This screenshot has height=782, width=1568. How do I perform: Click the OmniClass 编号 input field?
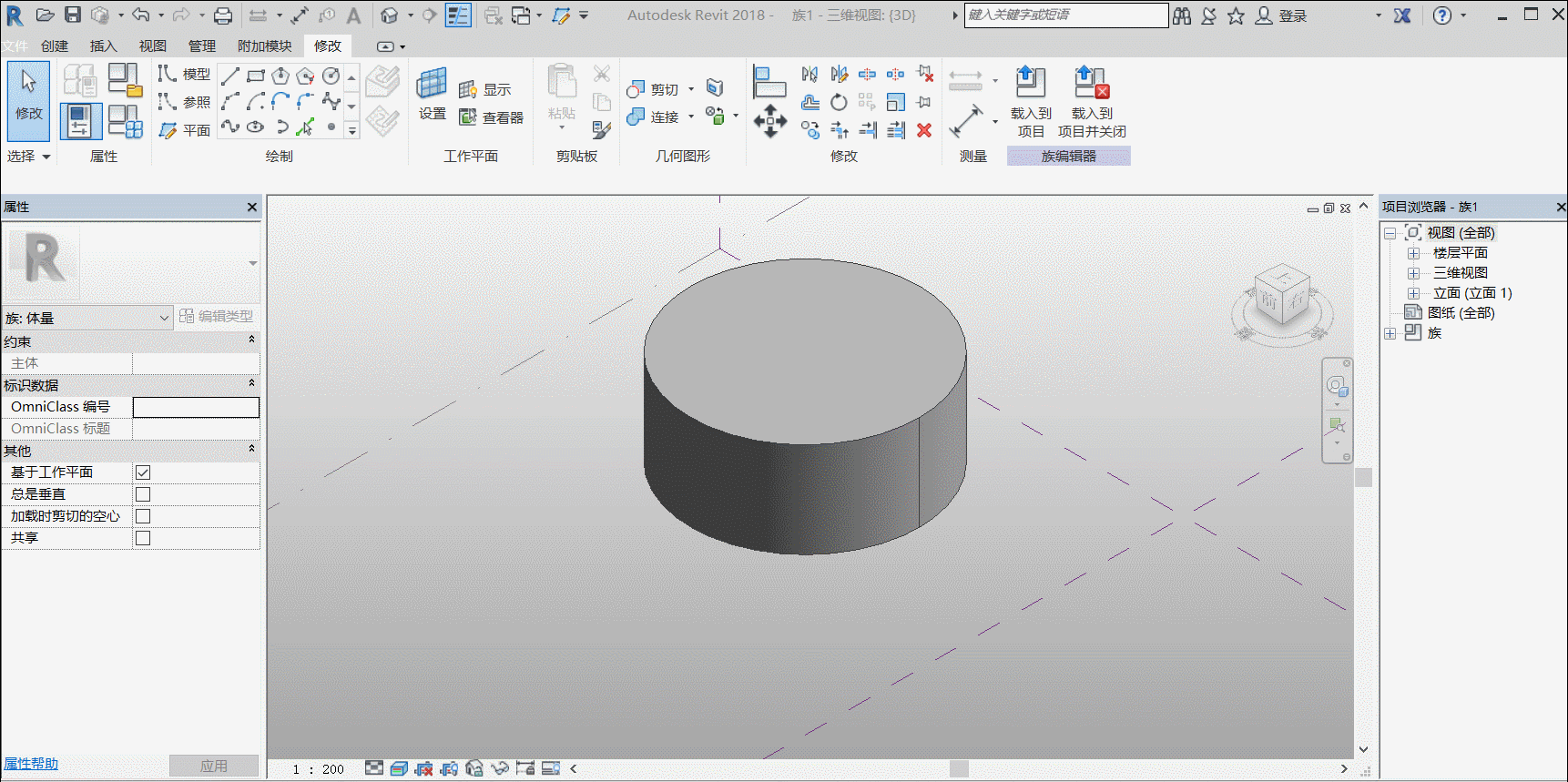[x=196, y=407]
